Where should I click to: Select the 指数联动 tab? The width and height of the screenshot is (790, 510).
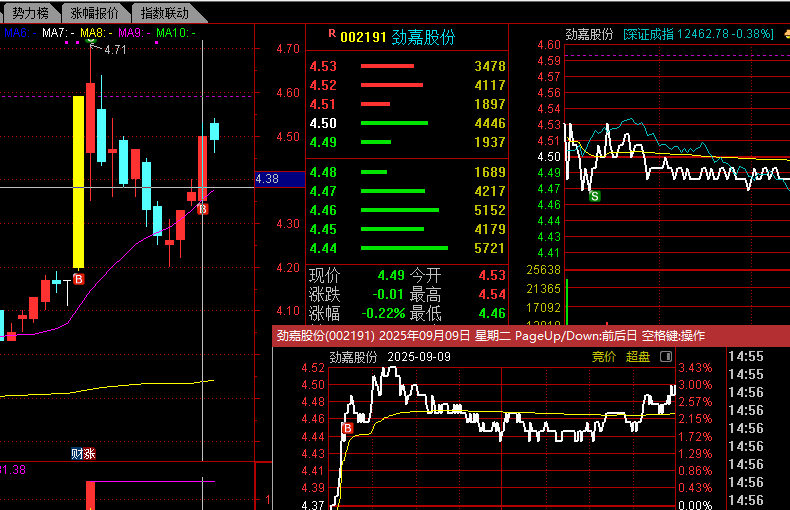point(164,13)
